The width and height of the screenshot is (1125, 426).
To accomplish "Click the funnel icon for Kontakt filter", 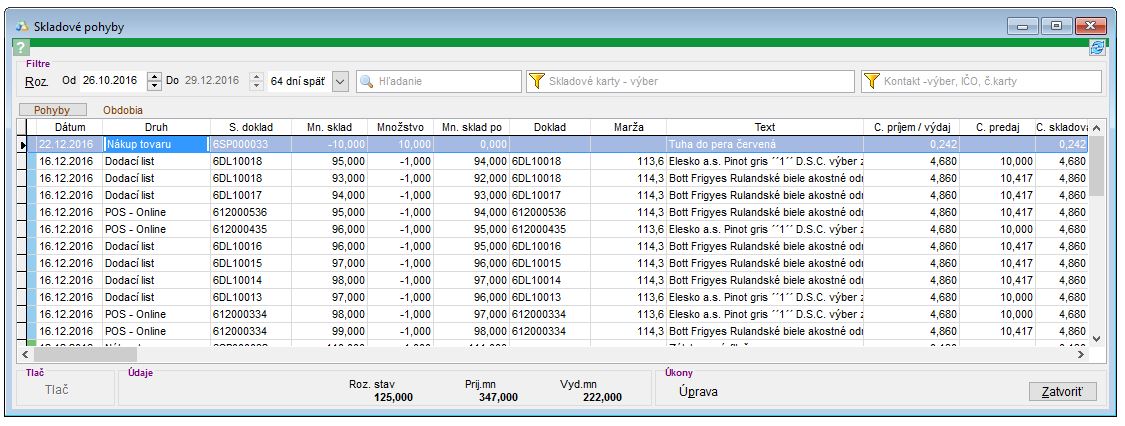I will tap(872, 81).
